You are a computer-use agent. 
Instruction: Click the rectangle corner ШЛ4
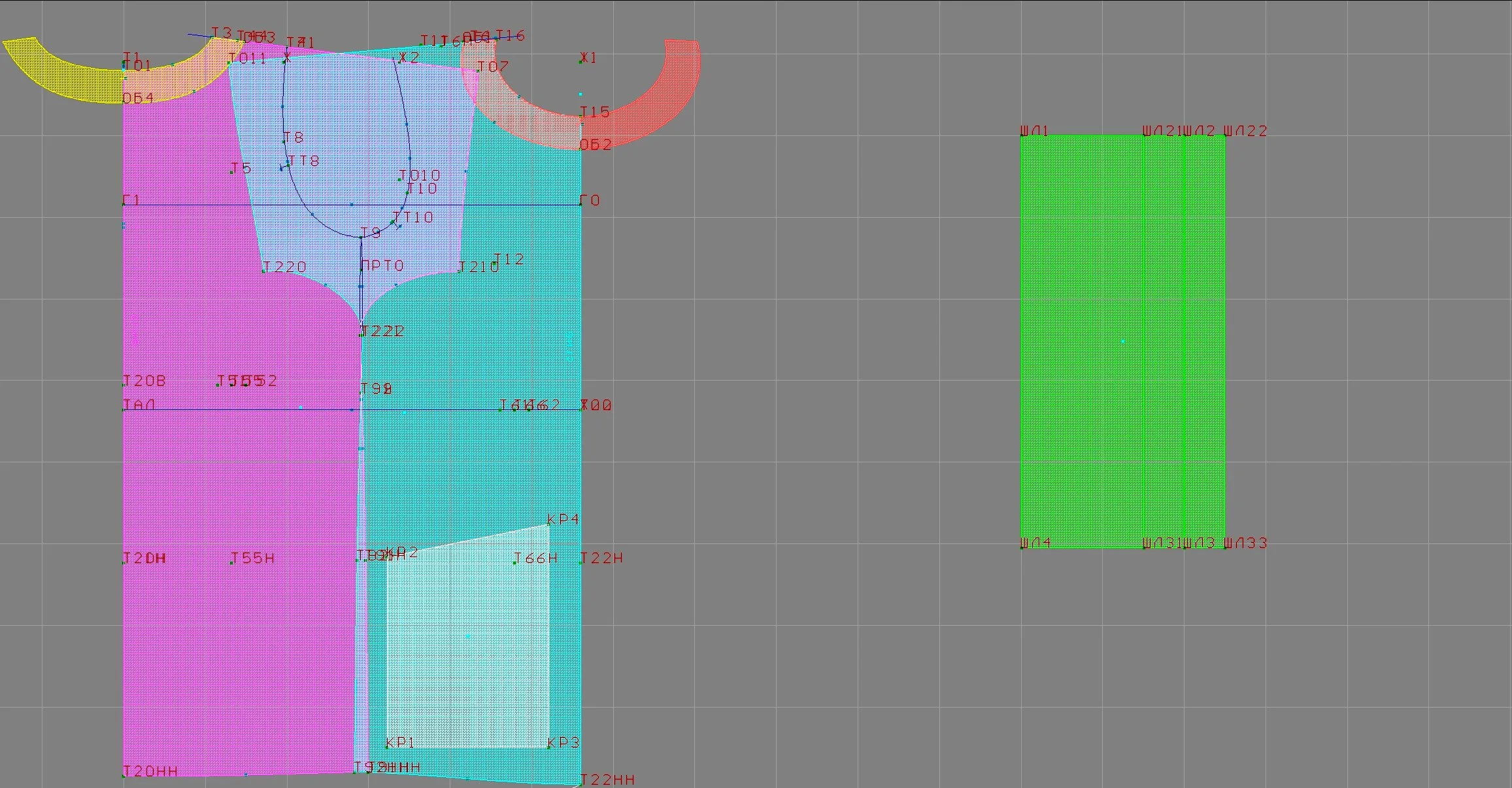[x=1035, y=543]
